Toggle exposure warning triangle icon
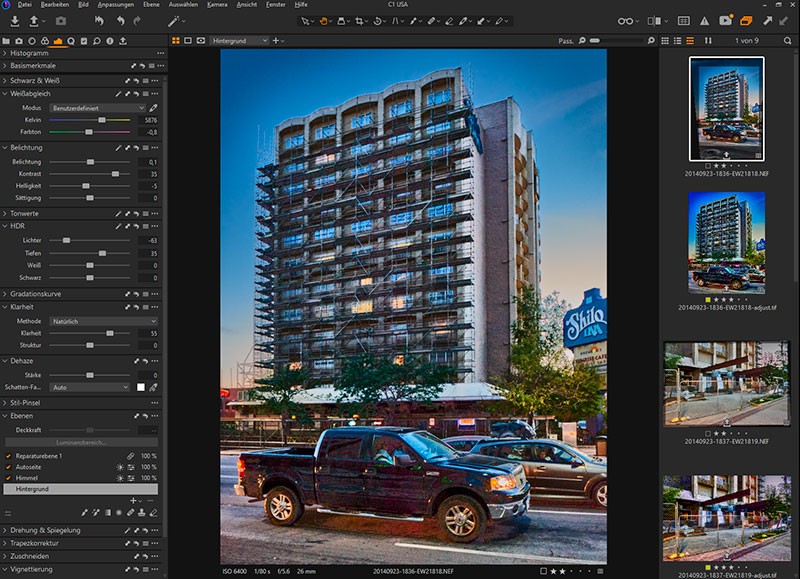The width and height of the screenshot is (800, 579). coord(705,21)
